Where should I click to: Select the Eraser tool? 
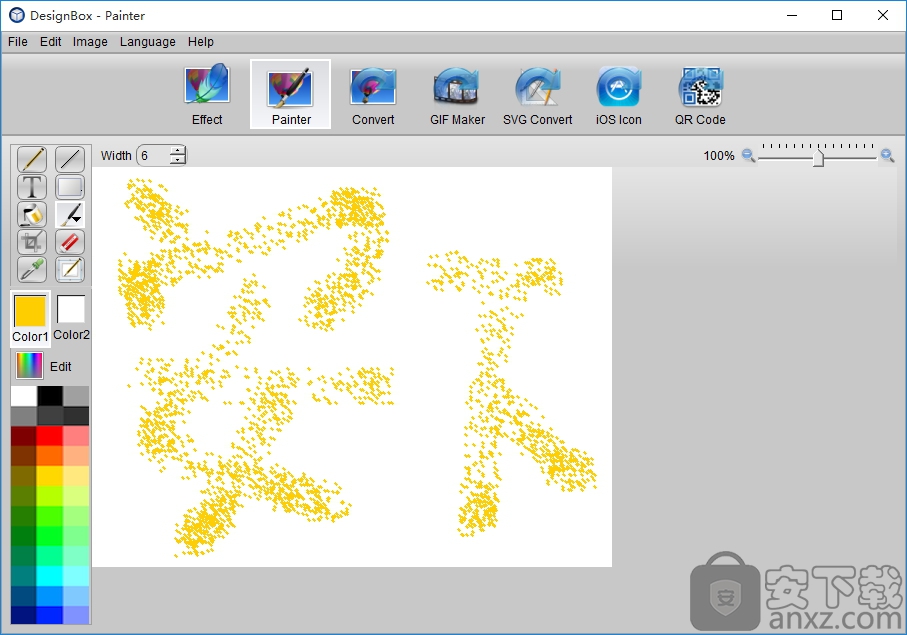70,242
